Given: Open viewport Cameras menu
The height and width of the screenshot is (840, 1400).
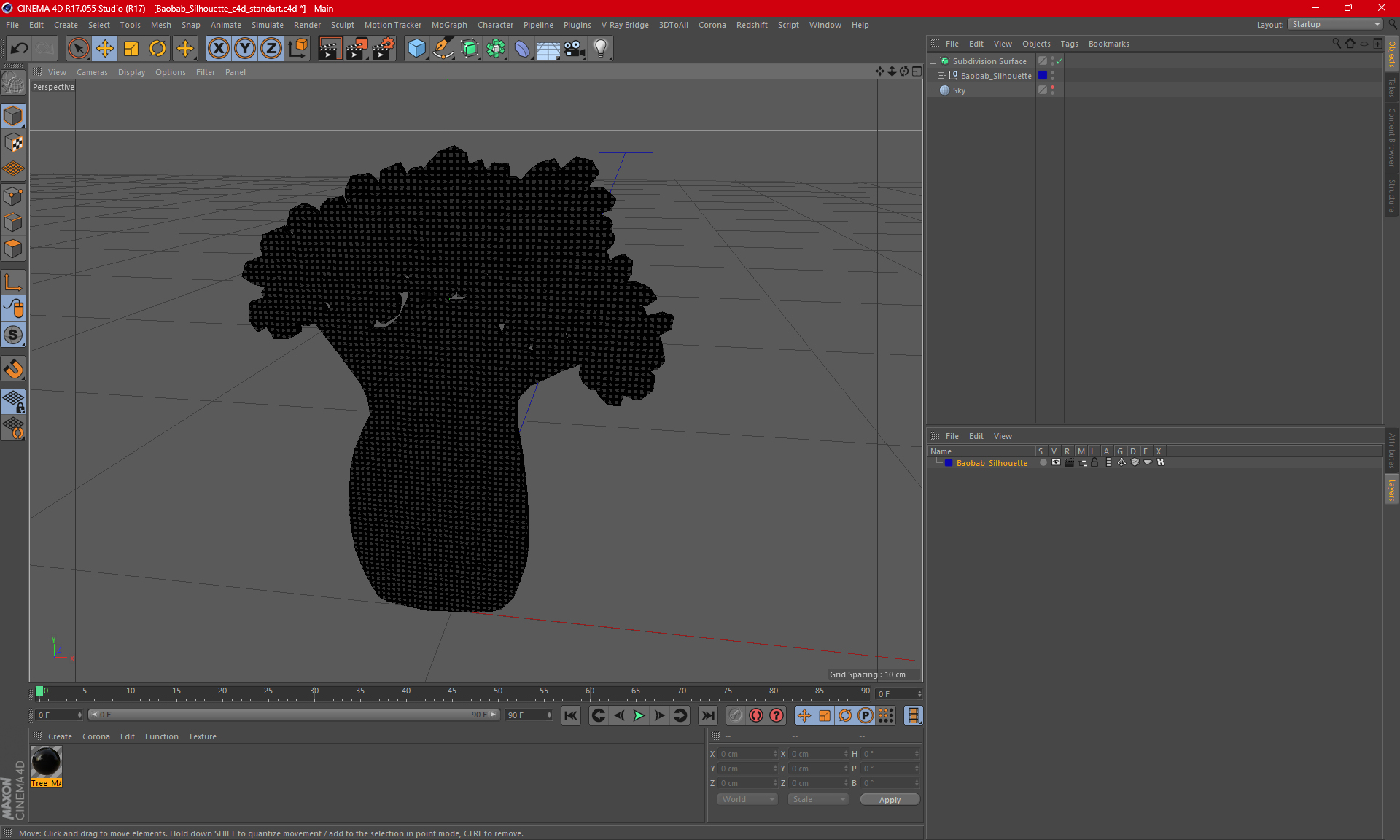Looking at the screenshot, I should [x=92, y=72].
